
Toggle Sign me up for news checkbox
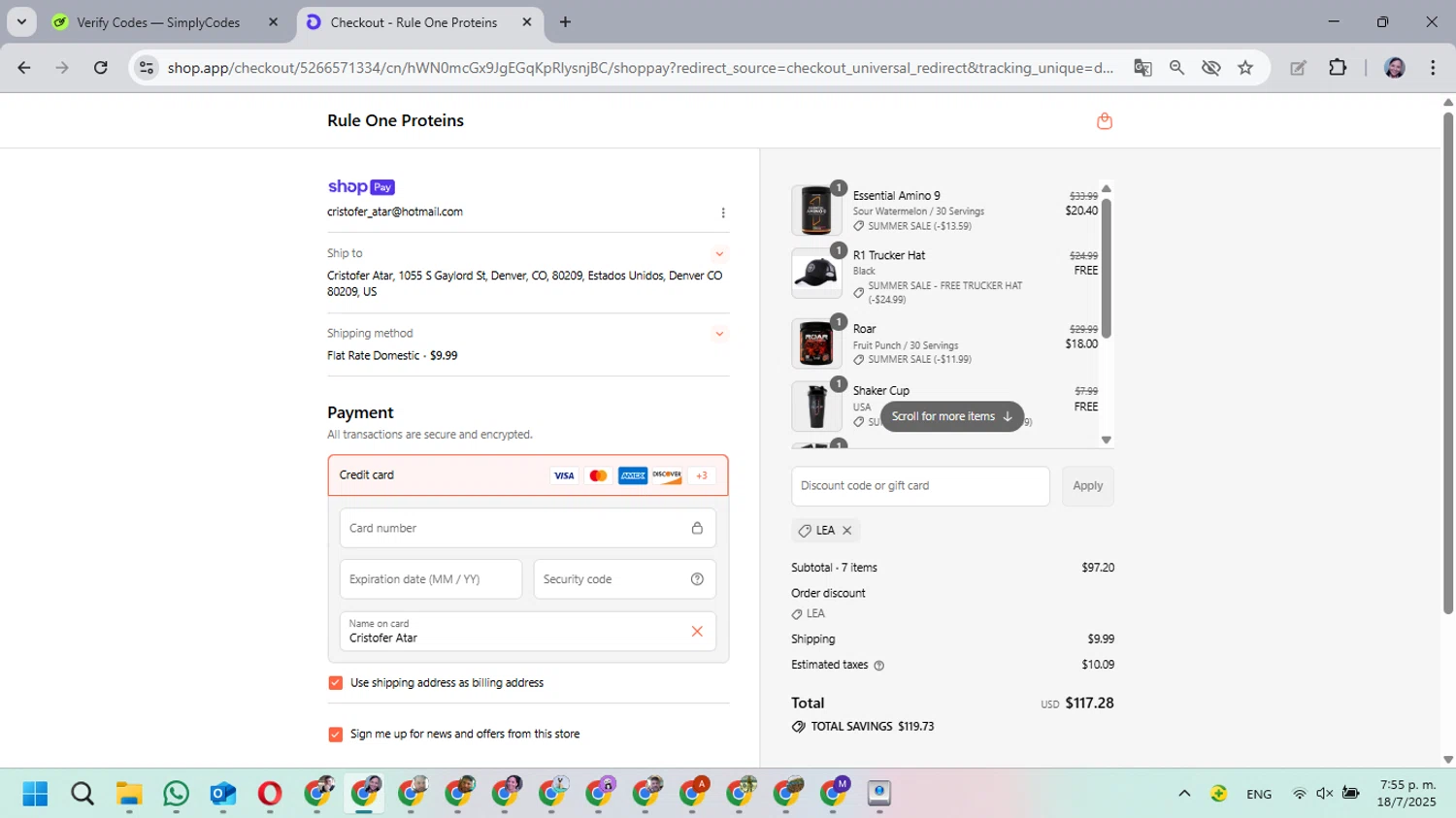tap(336, 735)
